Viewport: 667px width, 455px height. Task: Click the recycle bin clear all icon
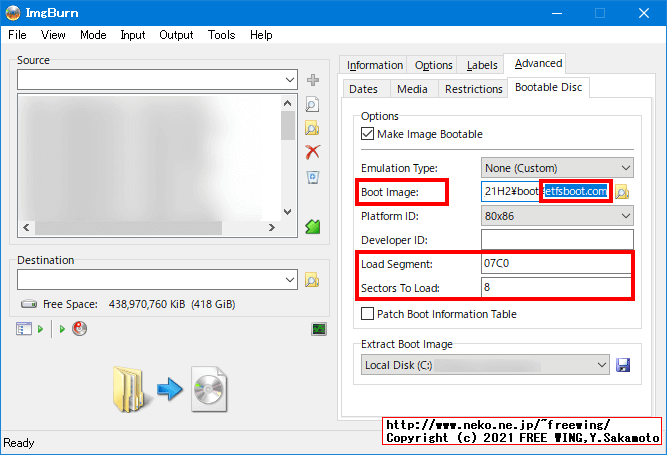313,176
